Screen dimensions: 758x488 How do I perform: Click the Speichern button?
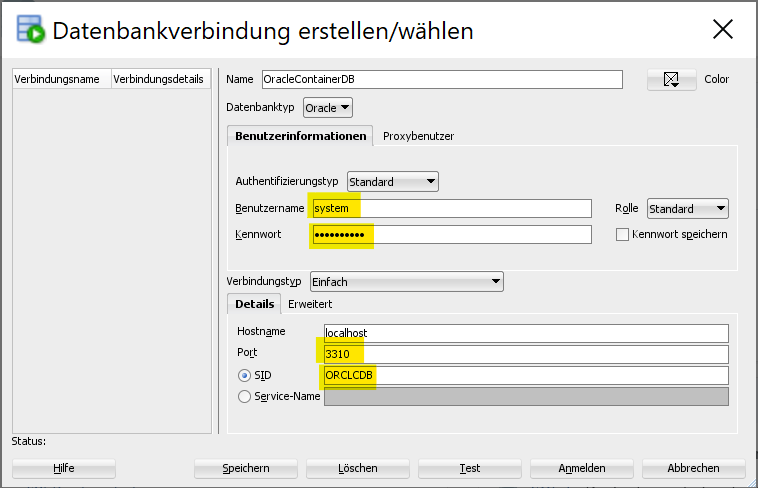point(246,468)
